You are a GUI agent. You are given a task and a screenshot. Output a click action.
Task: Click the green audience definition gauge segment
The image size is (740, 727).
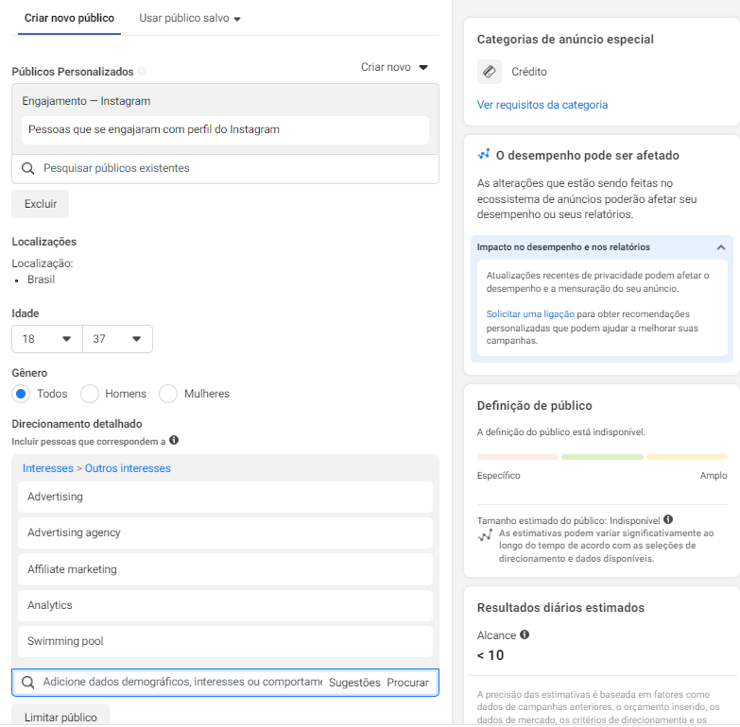(x=602, y=457)
